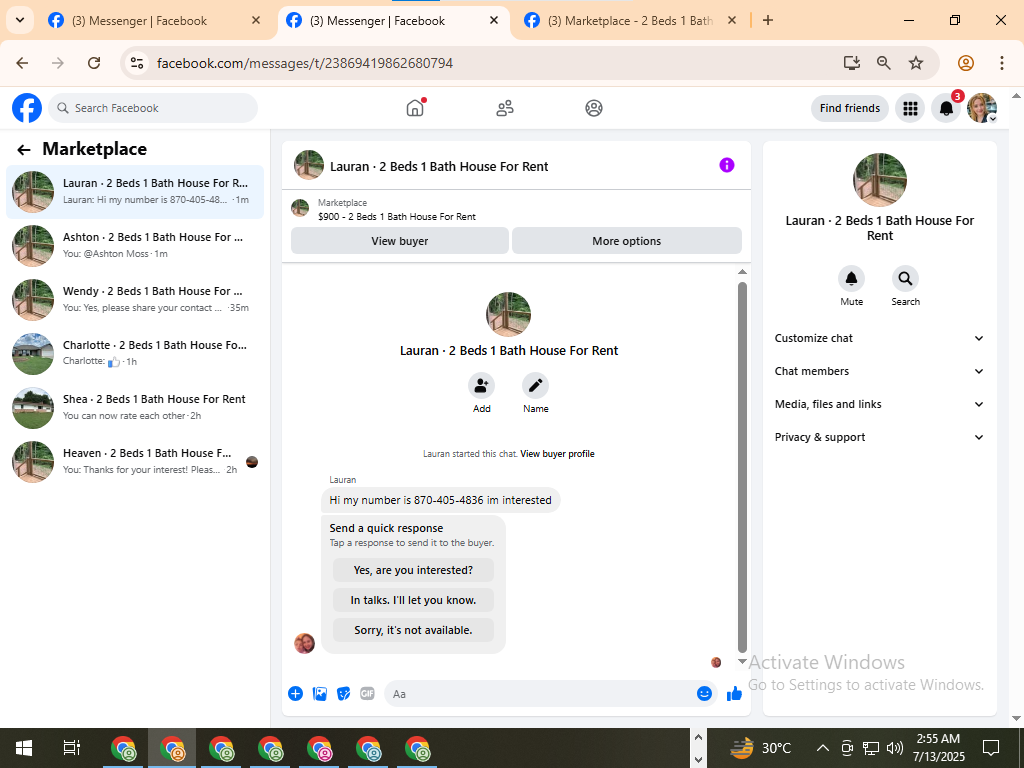1024x768 pixels.
Task: Open the emoji picker smiley icon
Action: 704,694
